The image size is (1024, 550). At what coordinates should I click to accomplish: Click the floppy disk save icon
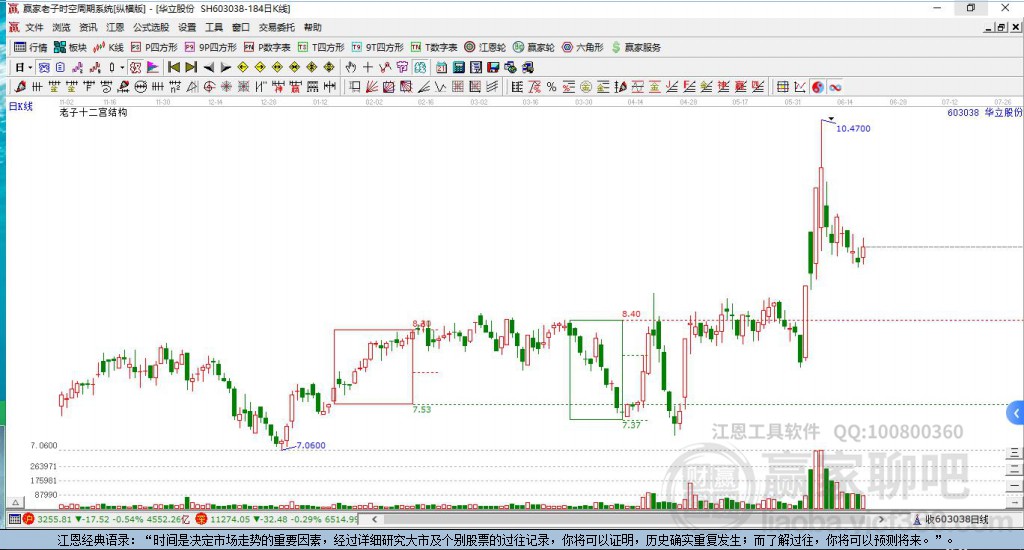493,67
